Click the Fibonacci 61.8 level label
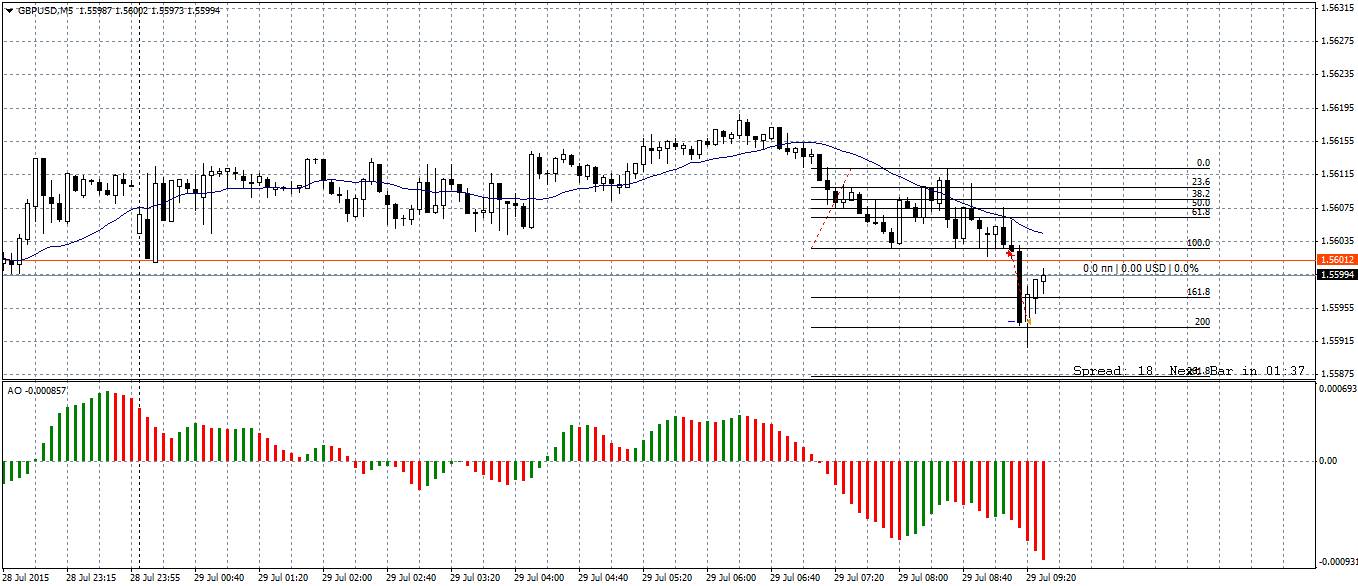The width and height of the screenshot is (1358, 586). coord(1201,212)
